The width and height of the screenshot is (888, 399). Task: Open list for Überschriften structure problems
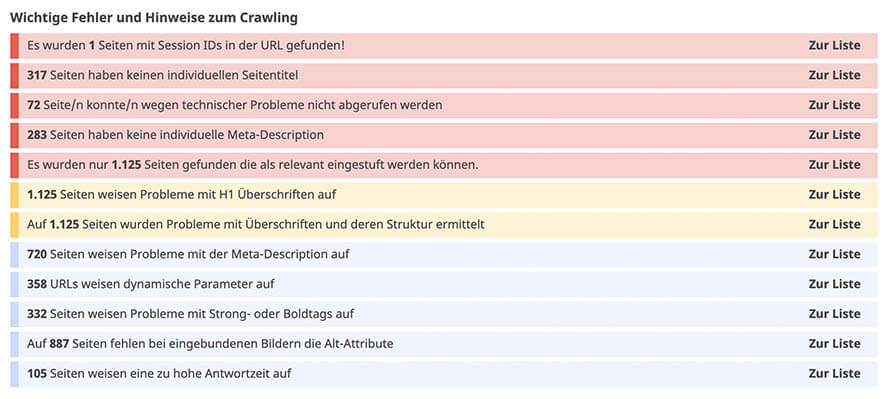834,225
